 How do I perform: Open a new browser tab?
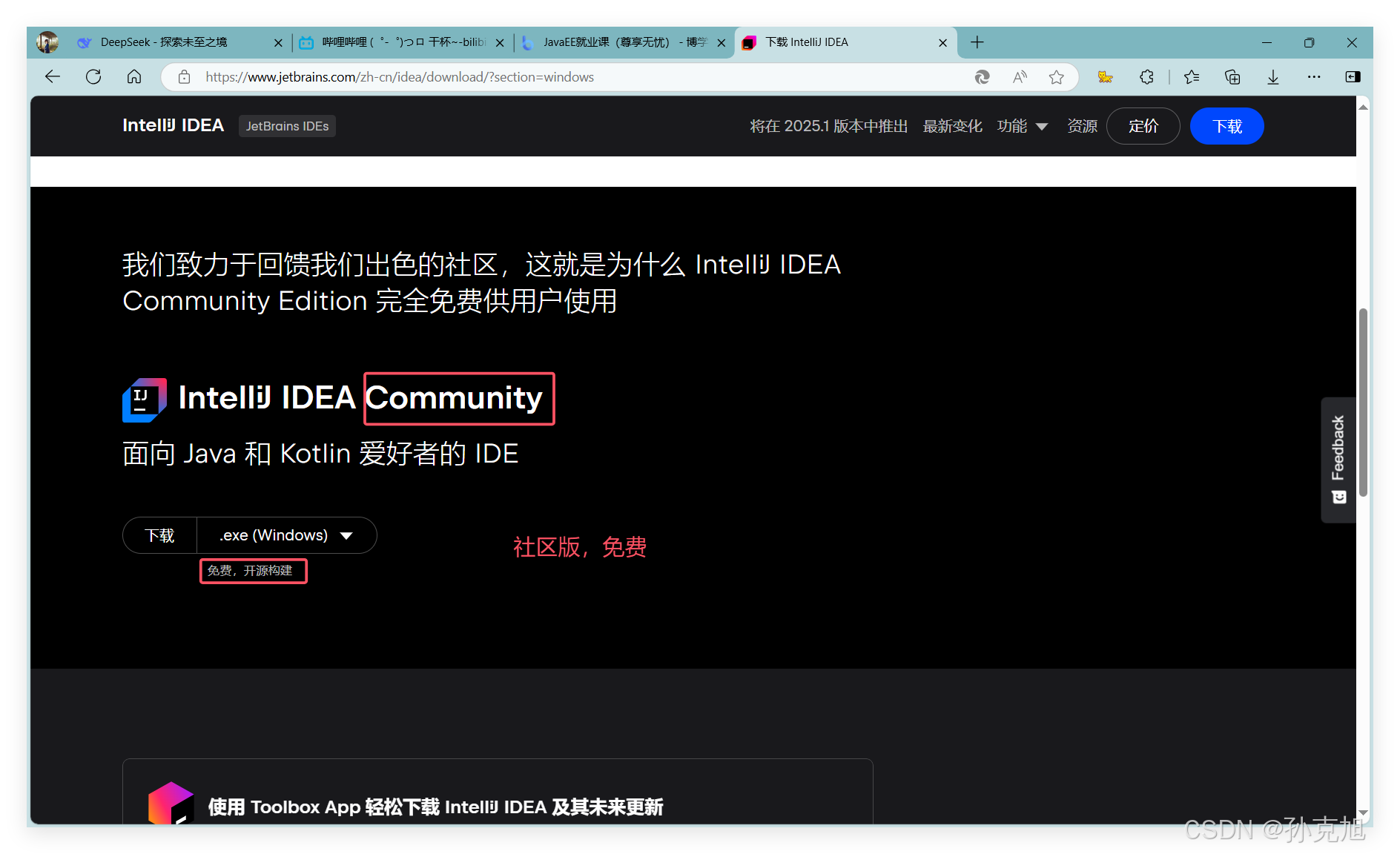click(977, 42)
